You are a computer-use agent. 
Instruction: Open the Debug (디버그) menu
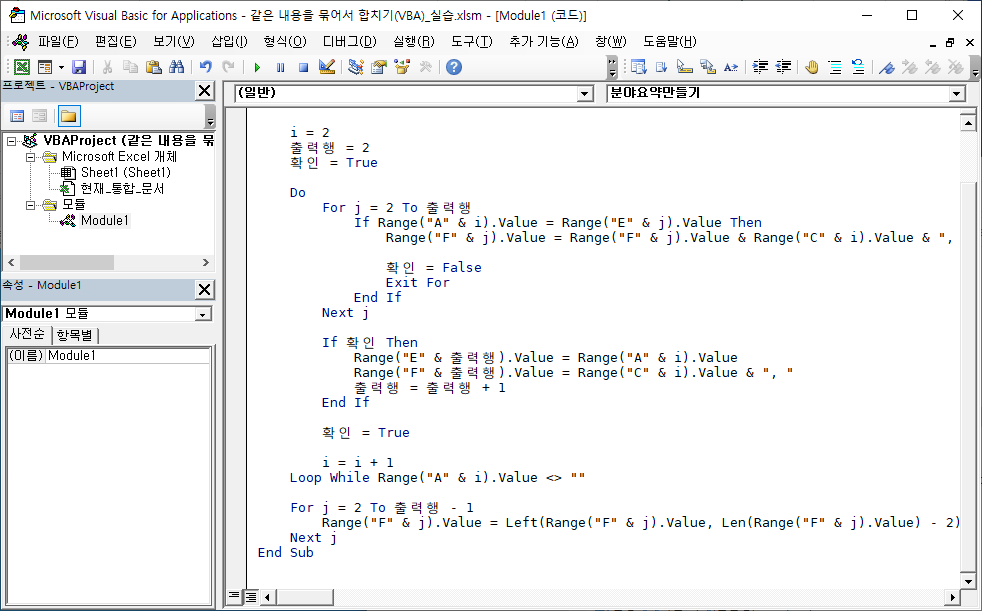[349, 42]
